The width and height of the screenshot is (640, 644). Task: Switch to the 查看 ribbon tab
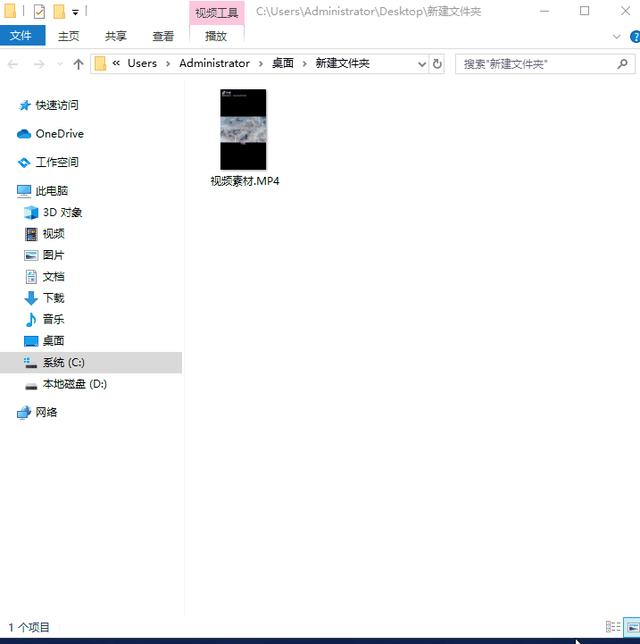pyautogui.click(x=163, y=36)
